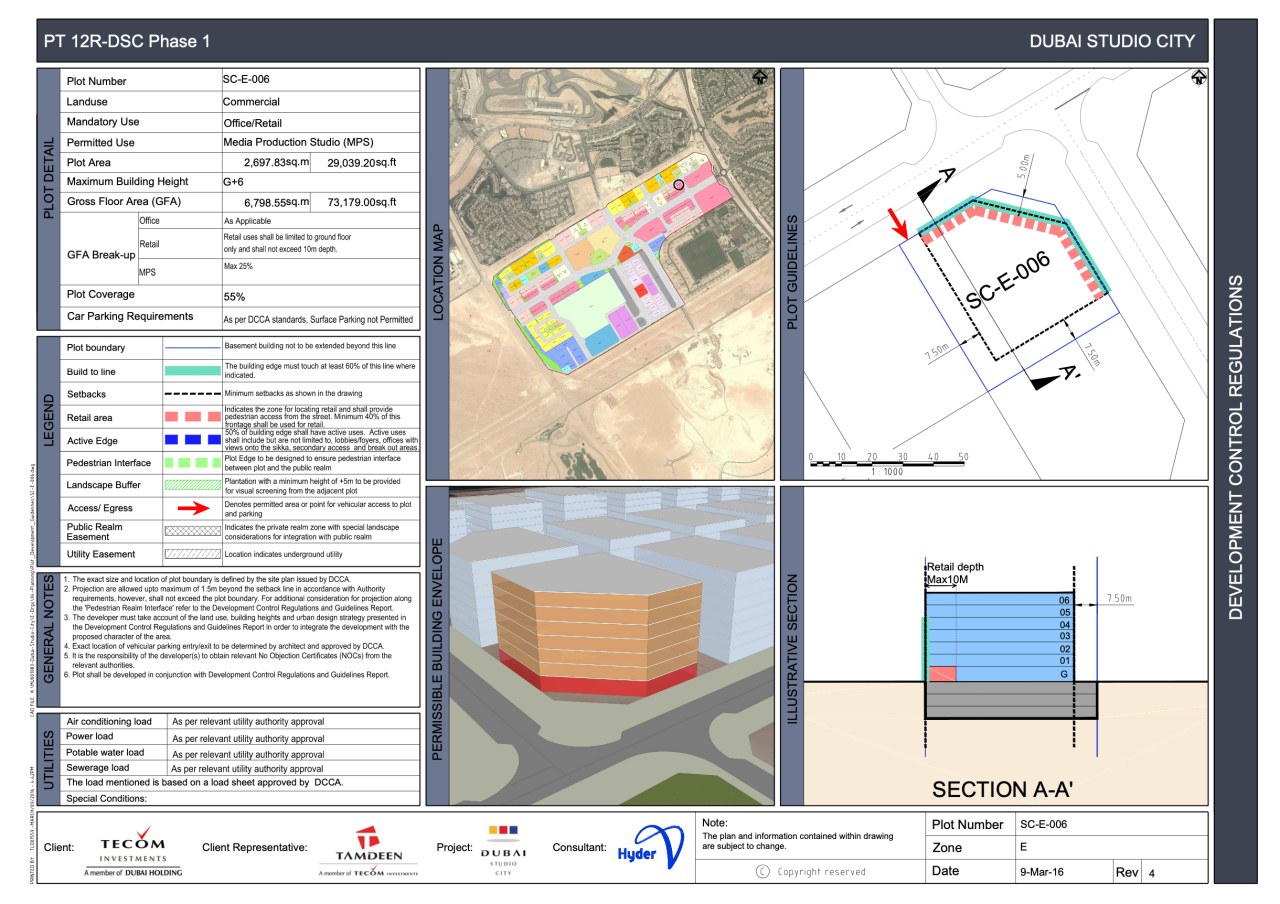Click the Landuse value 'Commercial'
This screenshot has height=904, width=1280.
click(251, 101)
